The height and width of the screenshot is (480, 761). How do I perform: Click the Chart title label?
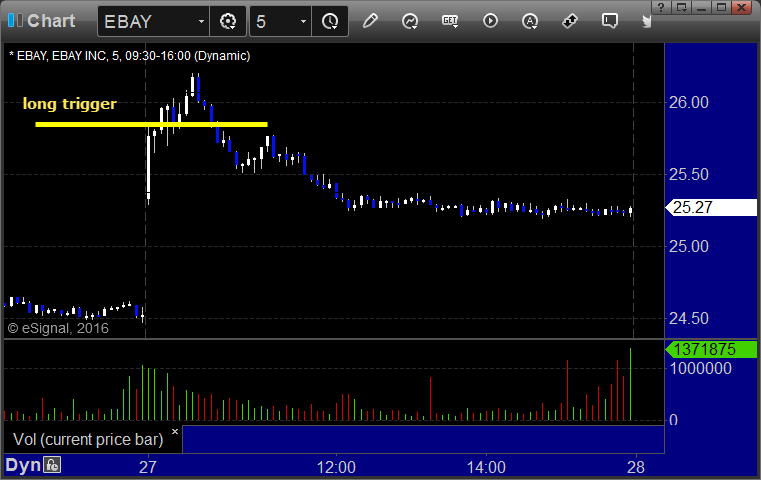coord(51,21)
